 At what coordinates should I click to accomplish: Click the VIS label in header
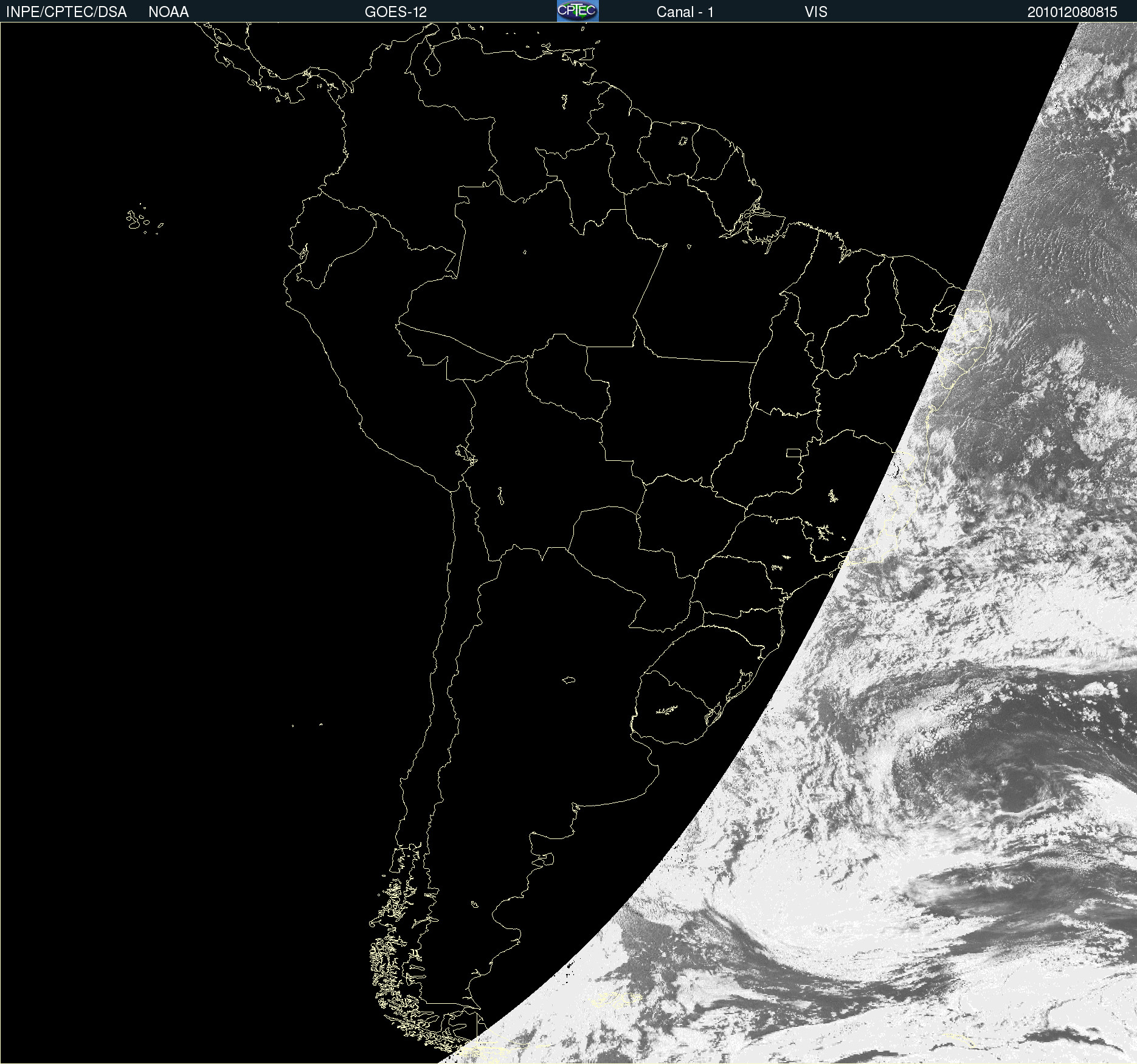pos(816,12)
